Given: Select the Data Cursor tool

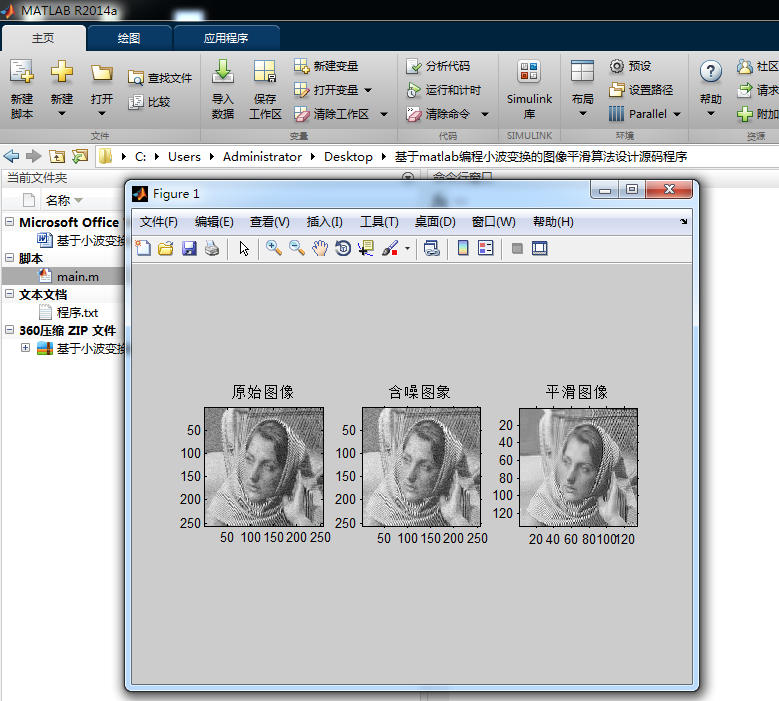Looking at the screenshot, I should click(x=366, y=248).
